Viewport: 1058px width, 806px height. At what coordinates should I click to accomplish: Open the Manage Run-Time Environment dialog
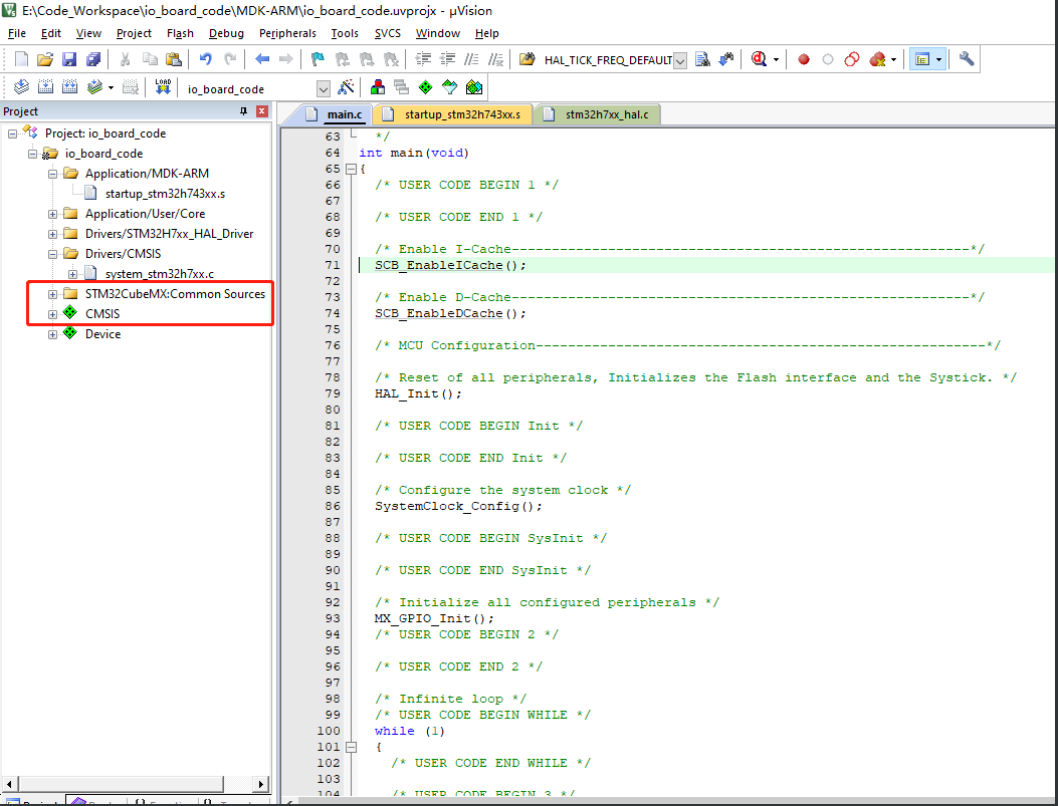pyautogui.click(x=425, y=87)
